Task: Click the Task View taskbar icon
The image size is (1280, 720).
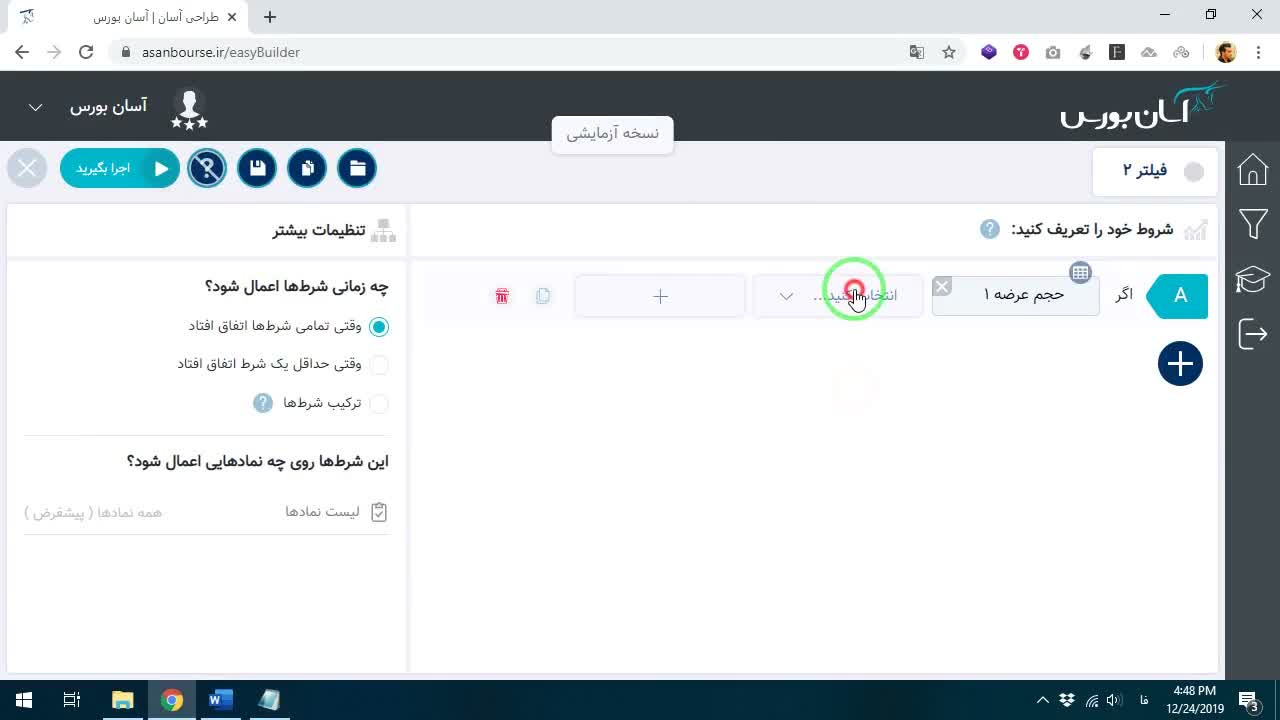Action: tap(72, 700)
